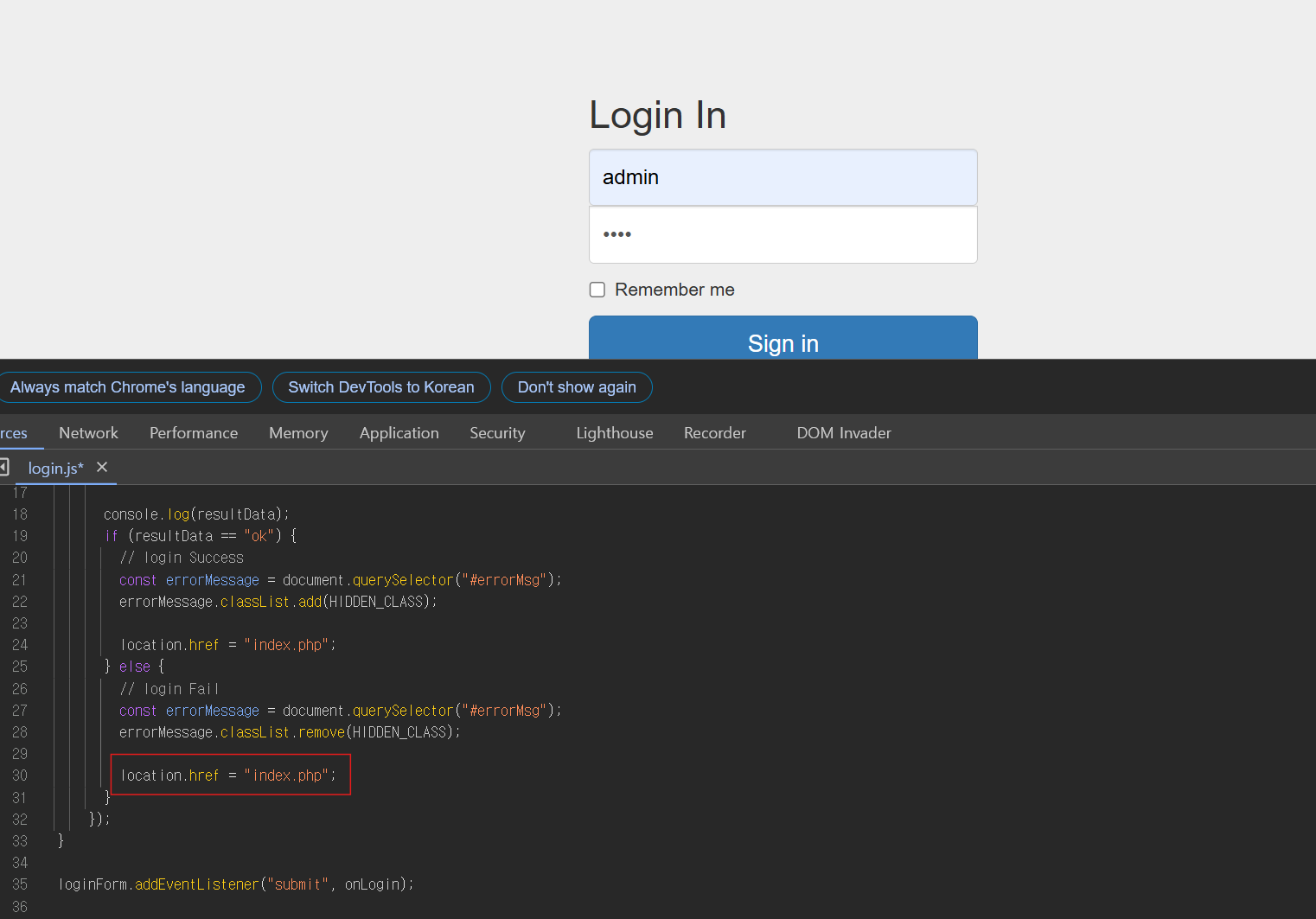Click the blue Sign in button
The image size is (1316, 919).
(783, 338)
